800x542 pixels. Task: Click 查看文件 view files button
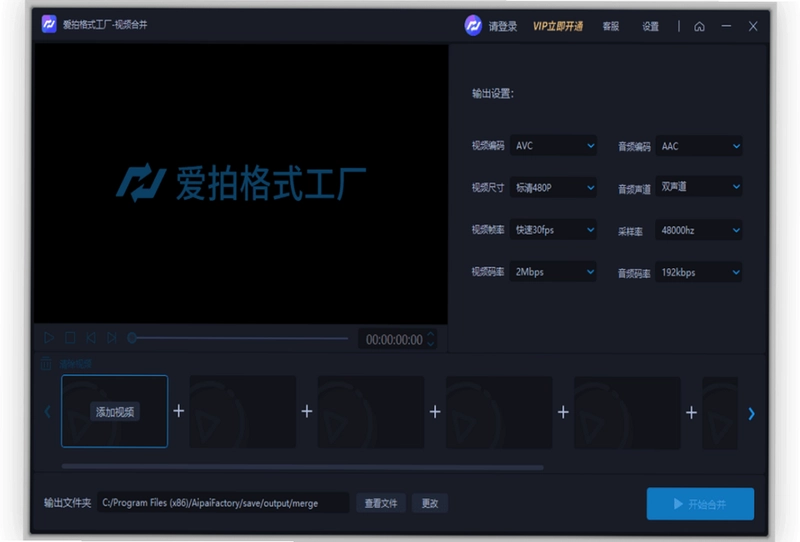[x=381, y=503]
